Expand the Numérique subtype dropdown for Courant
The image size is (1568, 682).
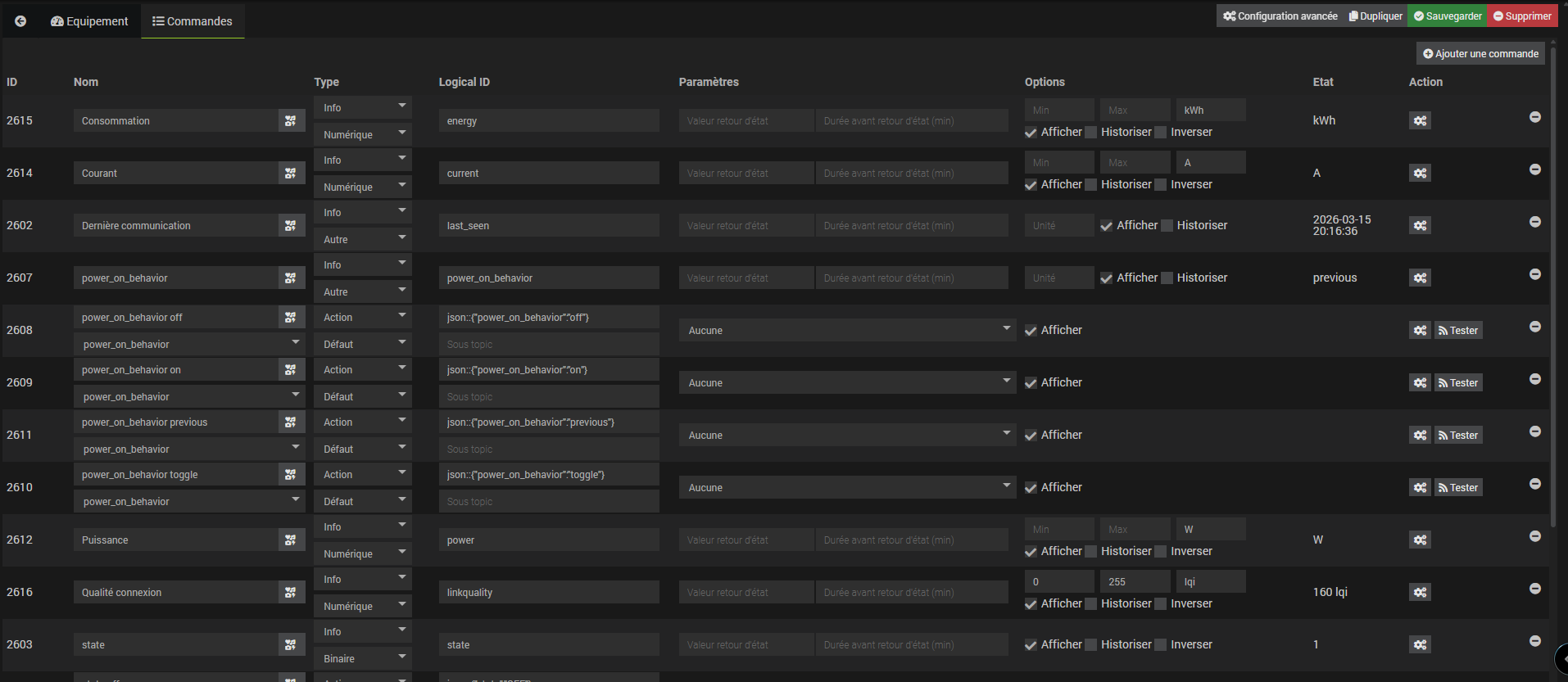(x=362, y=187)
